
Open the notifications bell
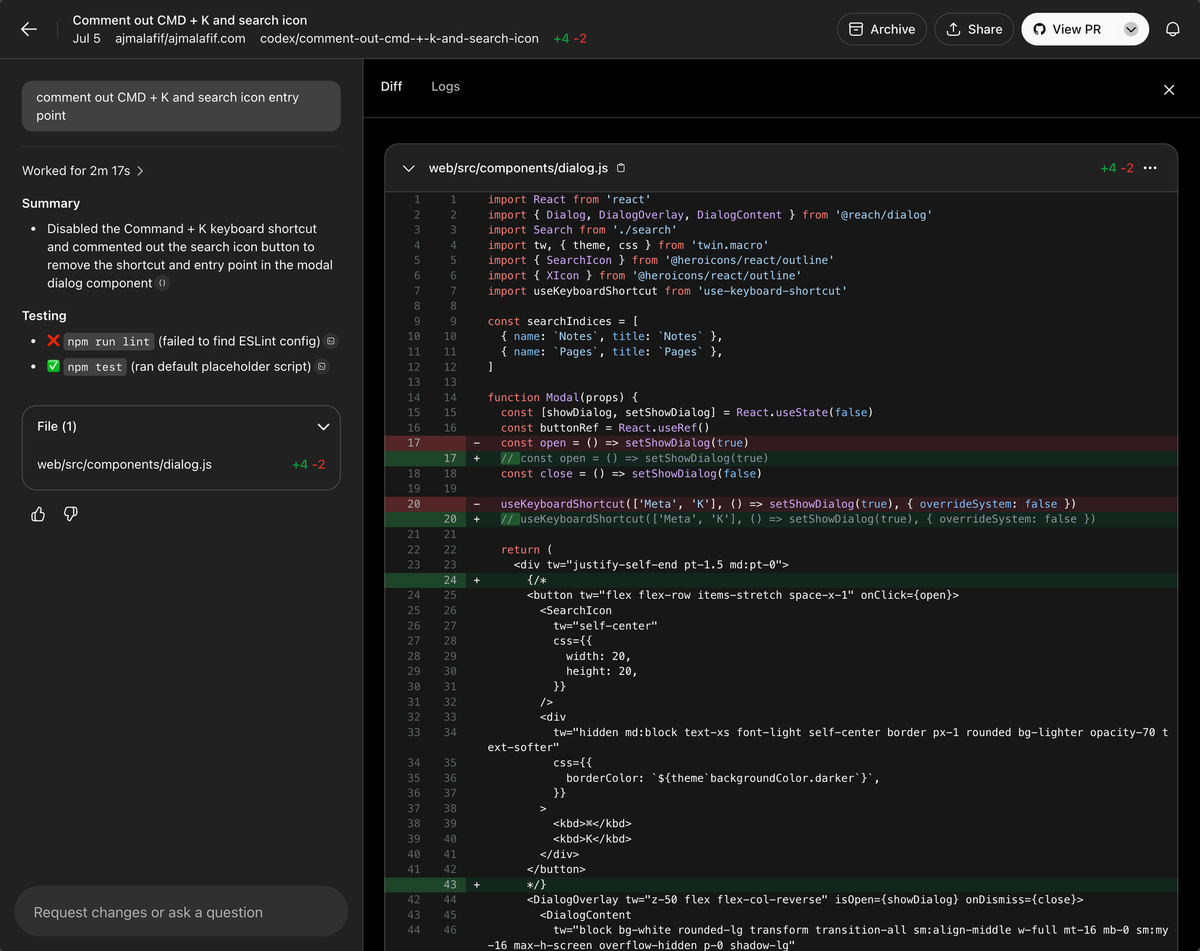click(x=1173, y=29)
